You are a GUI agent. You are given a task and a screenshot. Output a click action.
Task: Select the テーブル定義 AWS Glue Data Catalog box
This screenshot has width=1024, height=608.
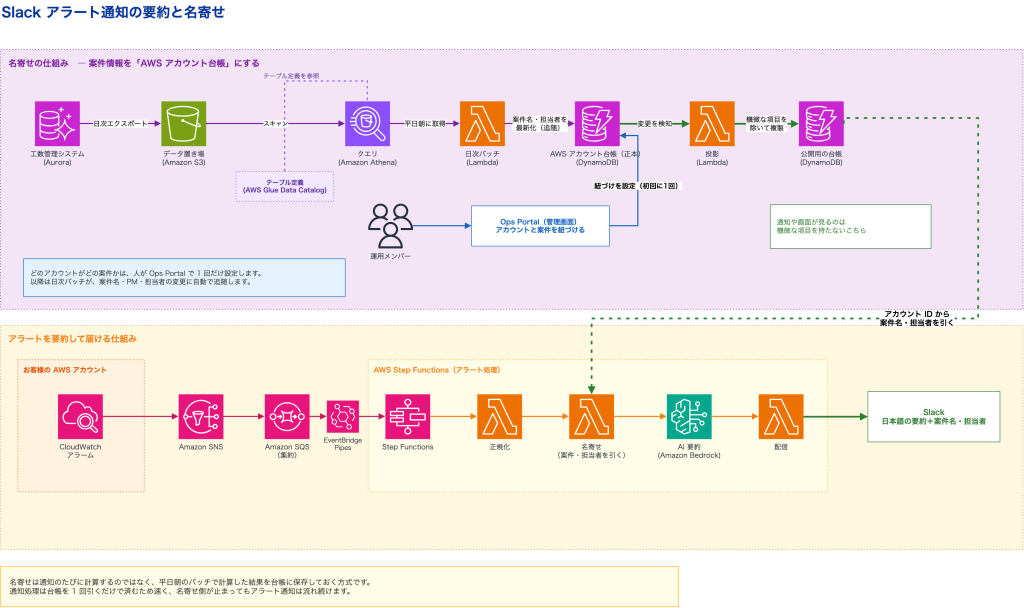click(285, 186)
